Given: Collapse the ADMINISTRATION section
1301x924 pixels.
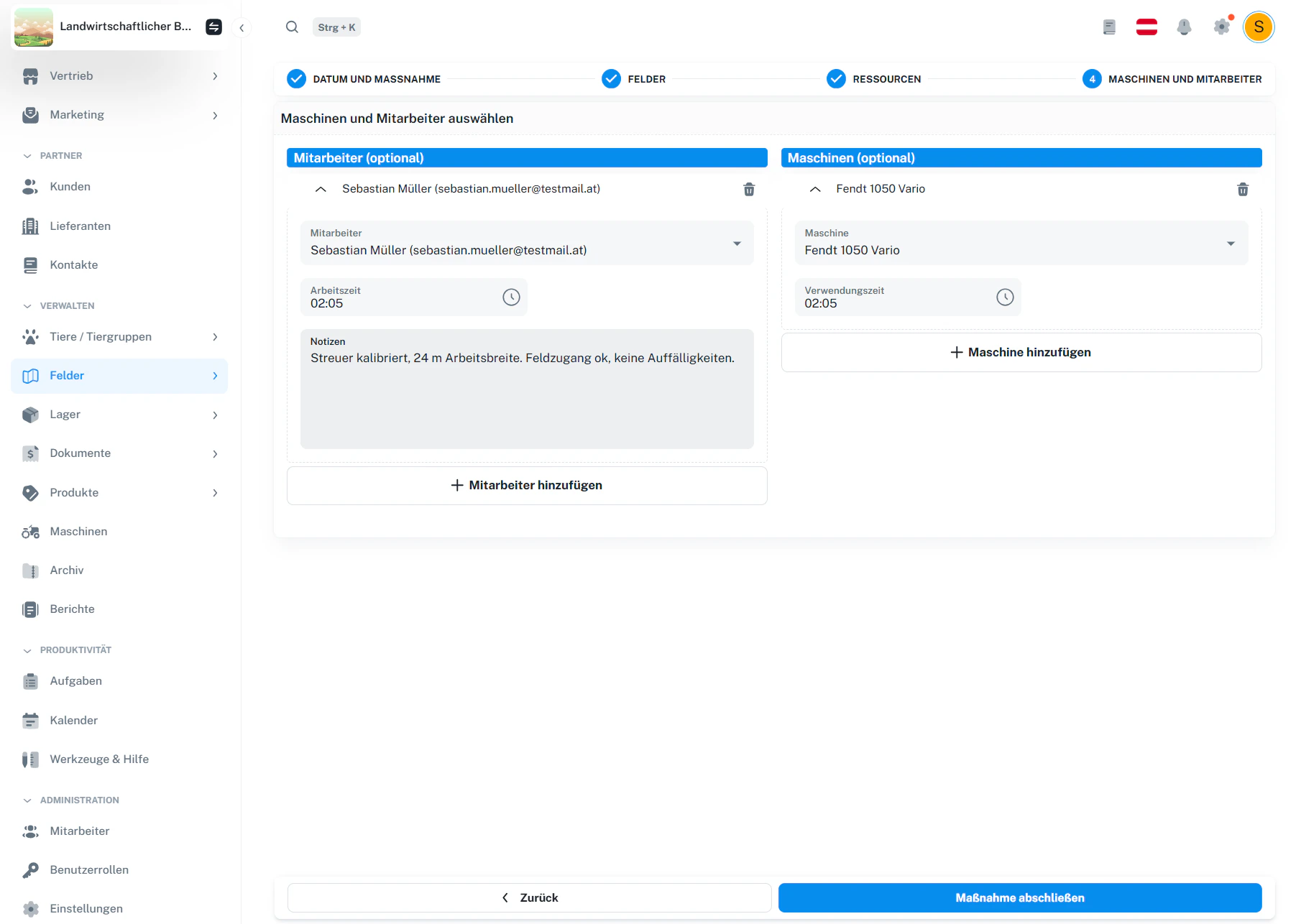Looking at the screenshot, I should click(x=70, y=800).
